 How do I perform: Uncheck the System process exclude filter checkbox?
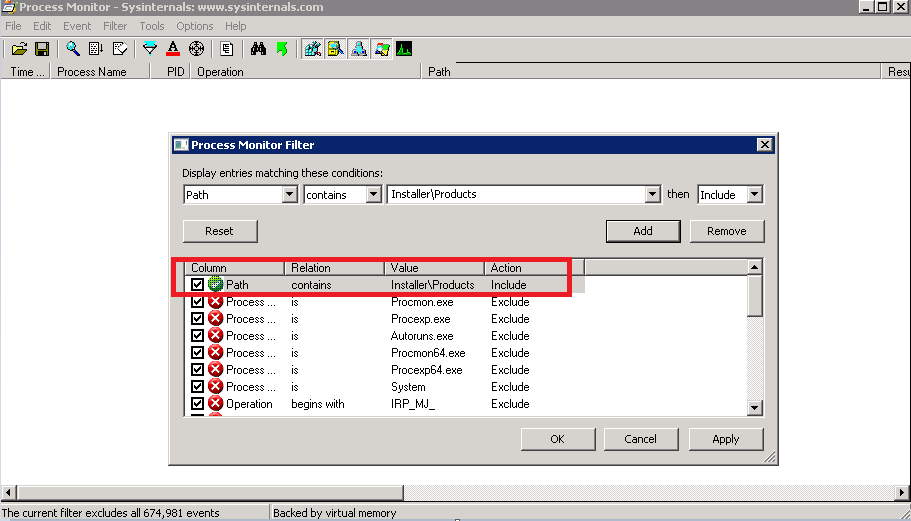[x=198, y=386]
